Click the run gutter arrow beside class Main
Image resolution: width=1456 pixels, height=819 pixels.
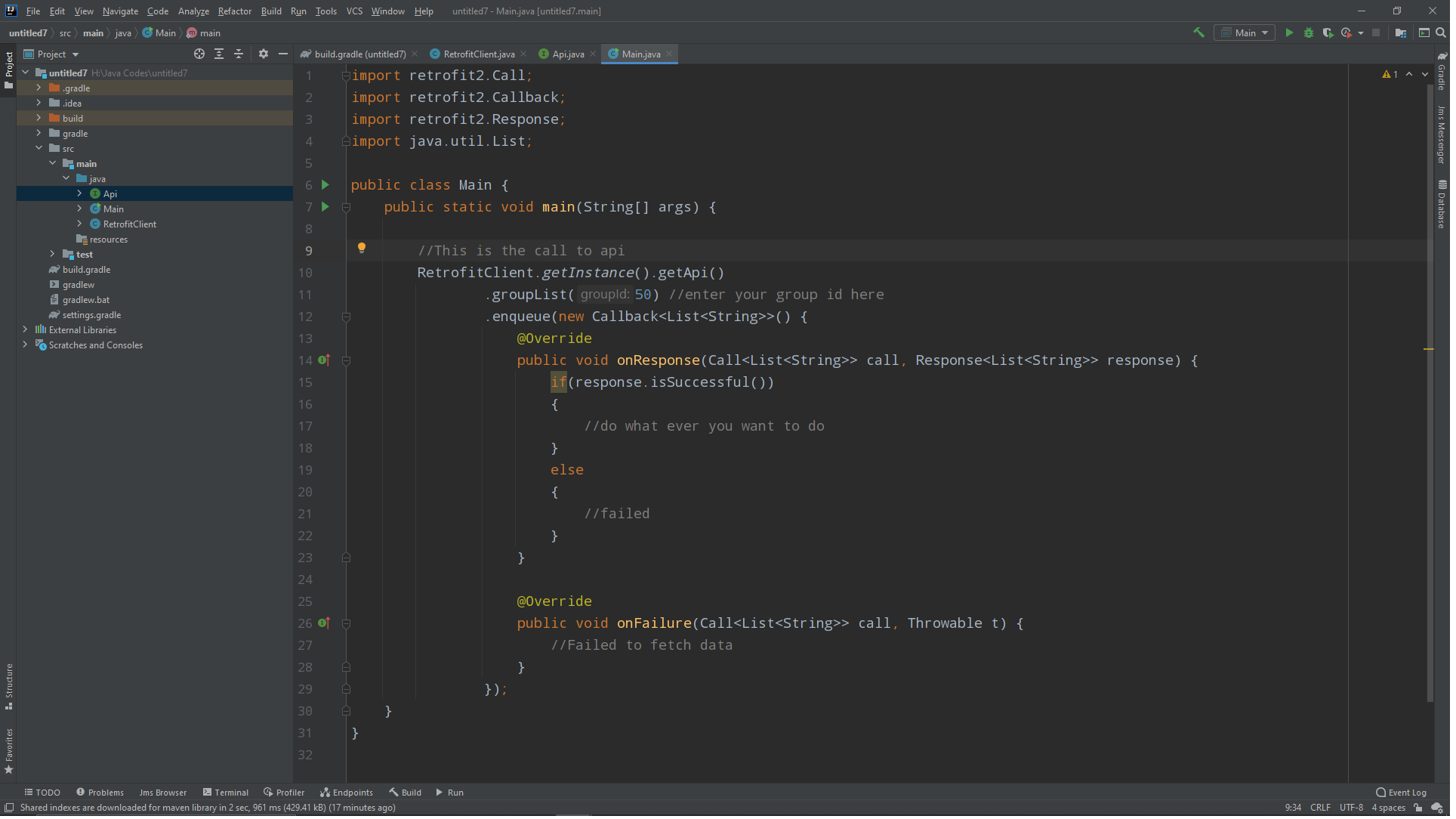pyautogui.click(x=327, y=186)
